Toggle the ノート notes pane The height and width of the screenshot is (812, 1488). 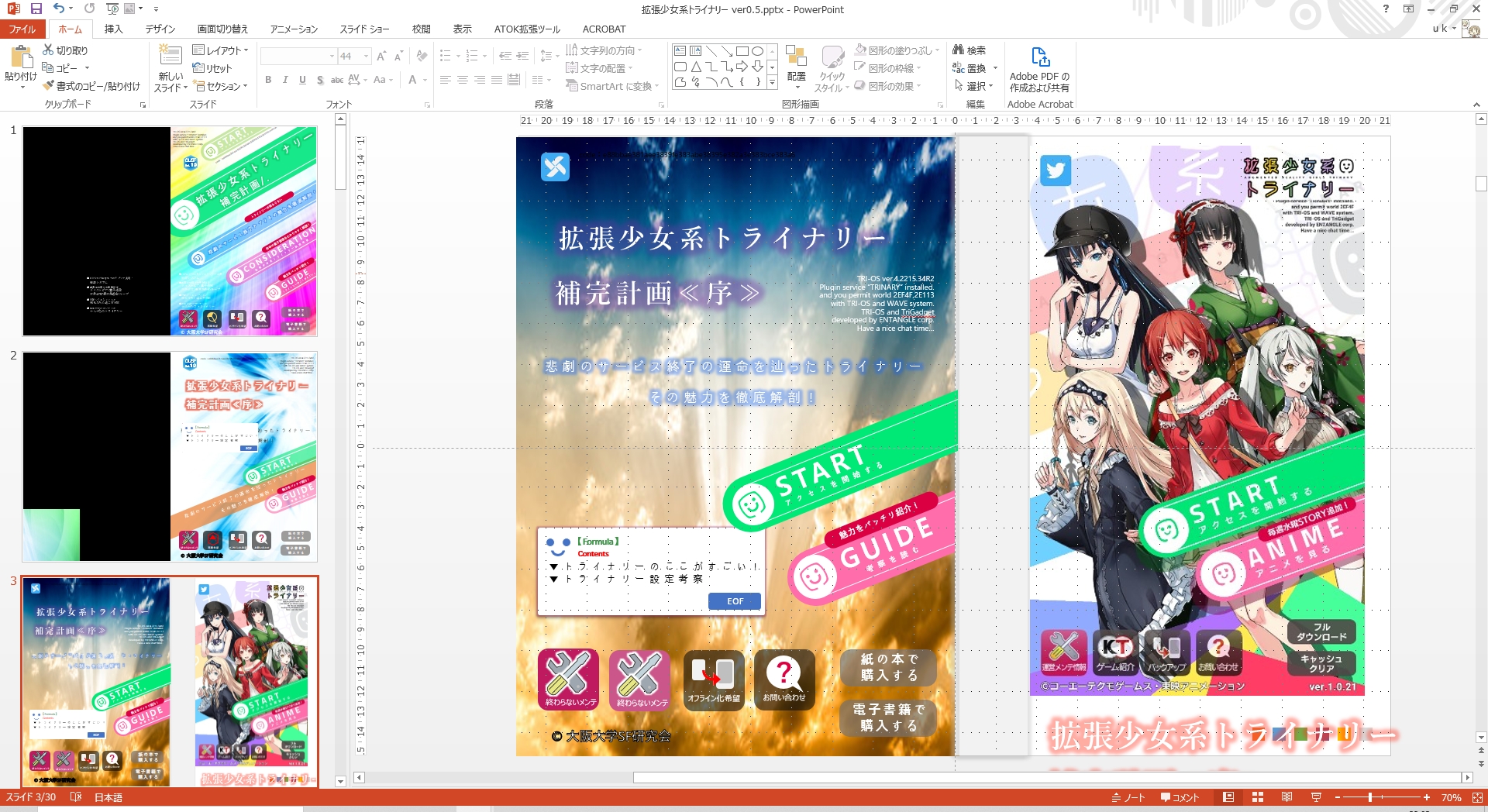tap(1128, 797)
